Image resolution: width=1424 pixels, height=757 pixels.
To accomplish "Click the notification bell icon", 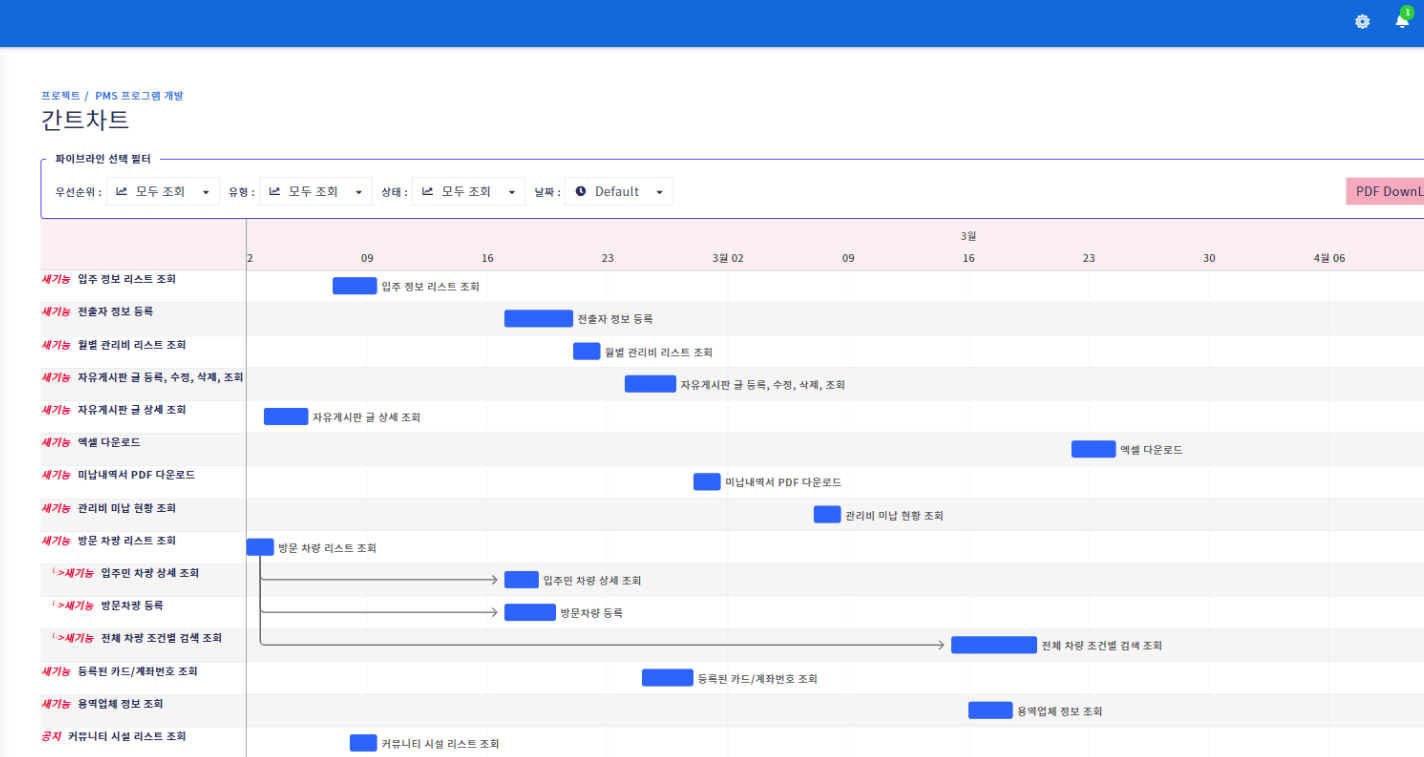I will [x=1401, y=22].
